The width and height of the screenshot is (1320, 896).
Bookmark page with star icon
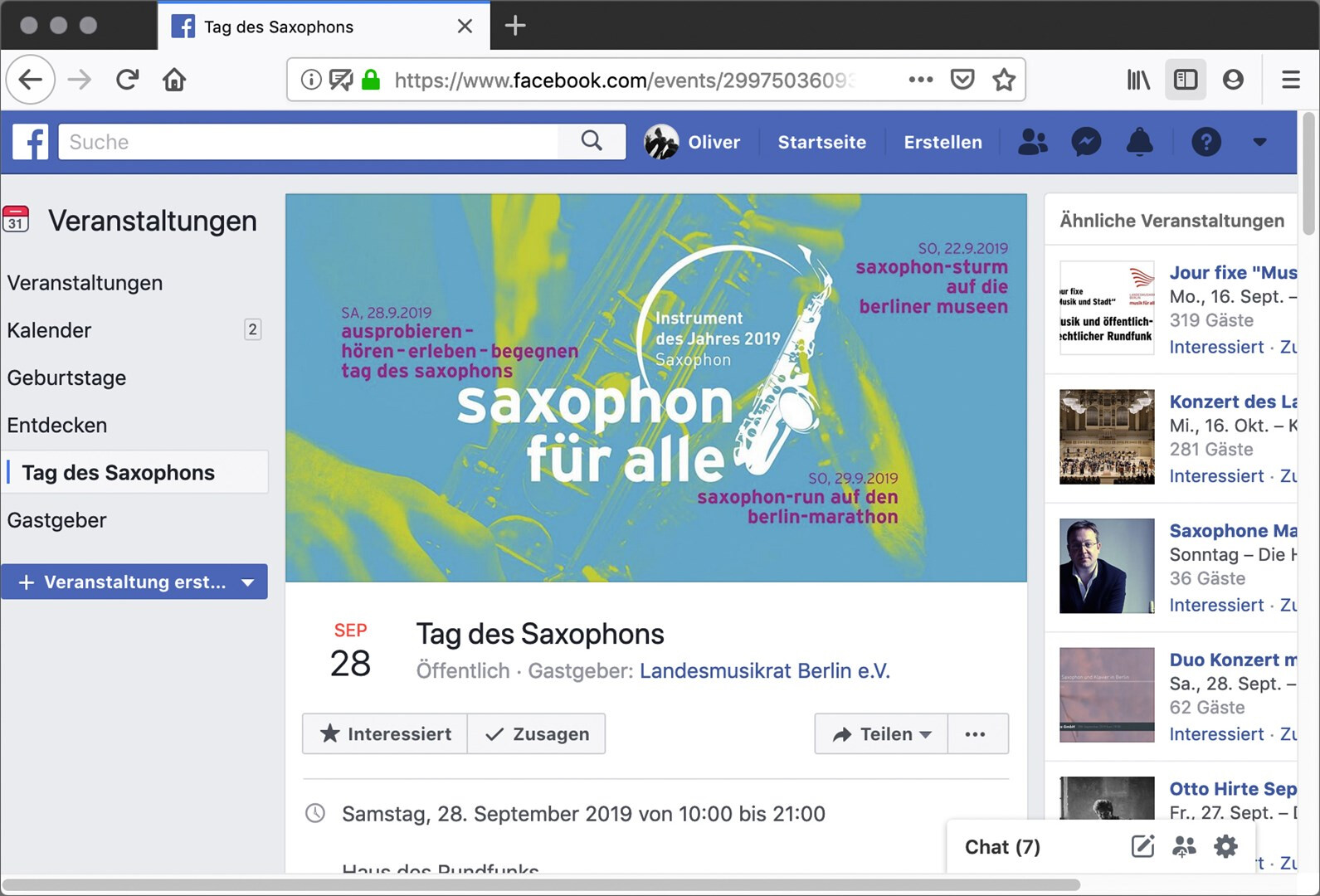1004,80
